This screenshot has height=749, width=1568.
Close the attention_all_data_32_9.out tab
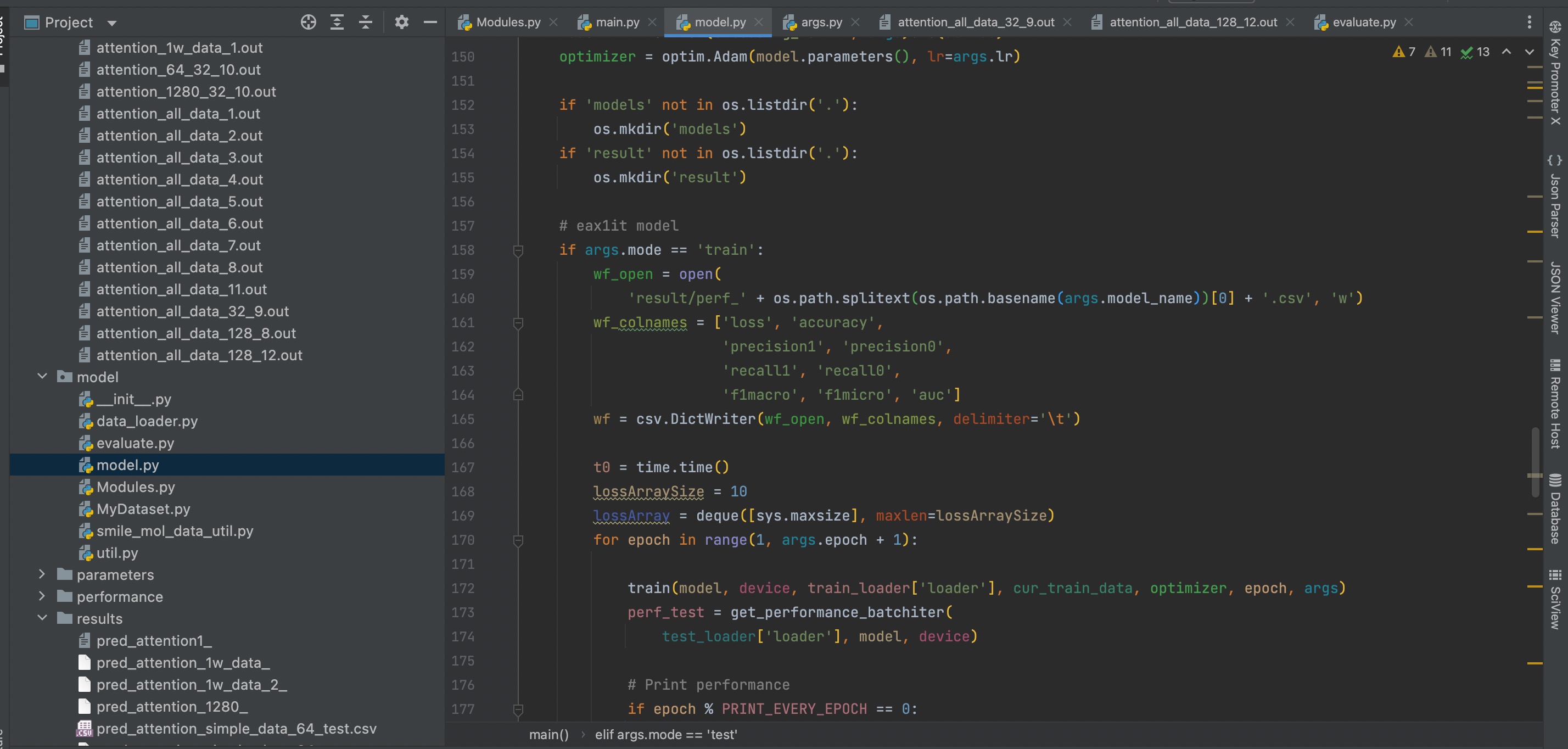pyautogui.click(x=1067, y=23)
